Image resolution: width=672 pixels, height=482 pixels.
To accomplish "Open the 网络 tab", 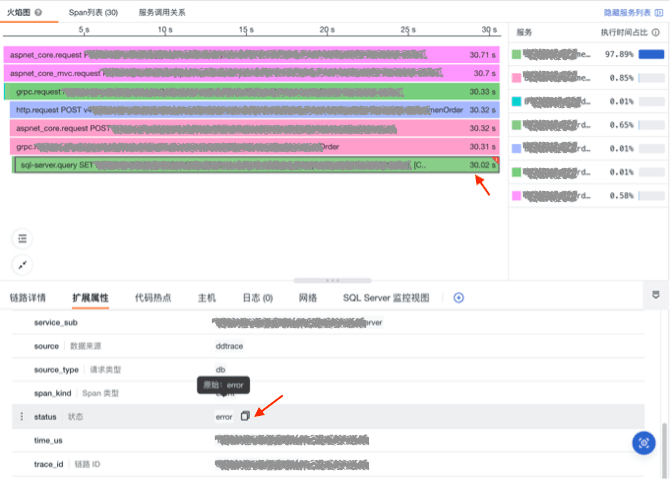I will (308, 298).
